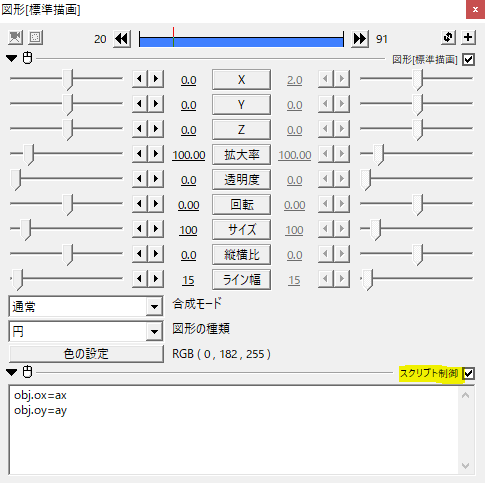Click the grid display icon beside camera icon
This screenshot has height=483, width=485.
pos(35,38)
